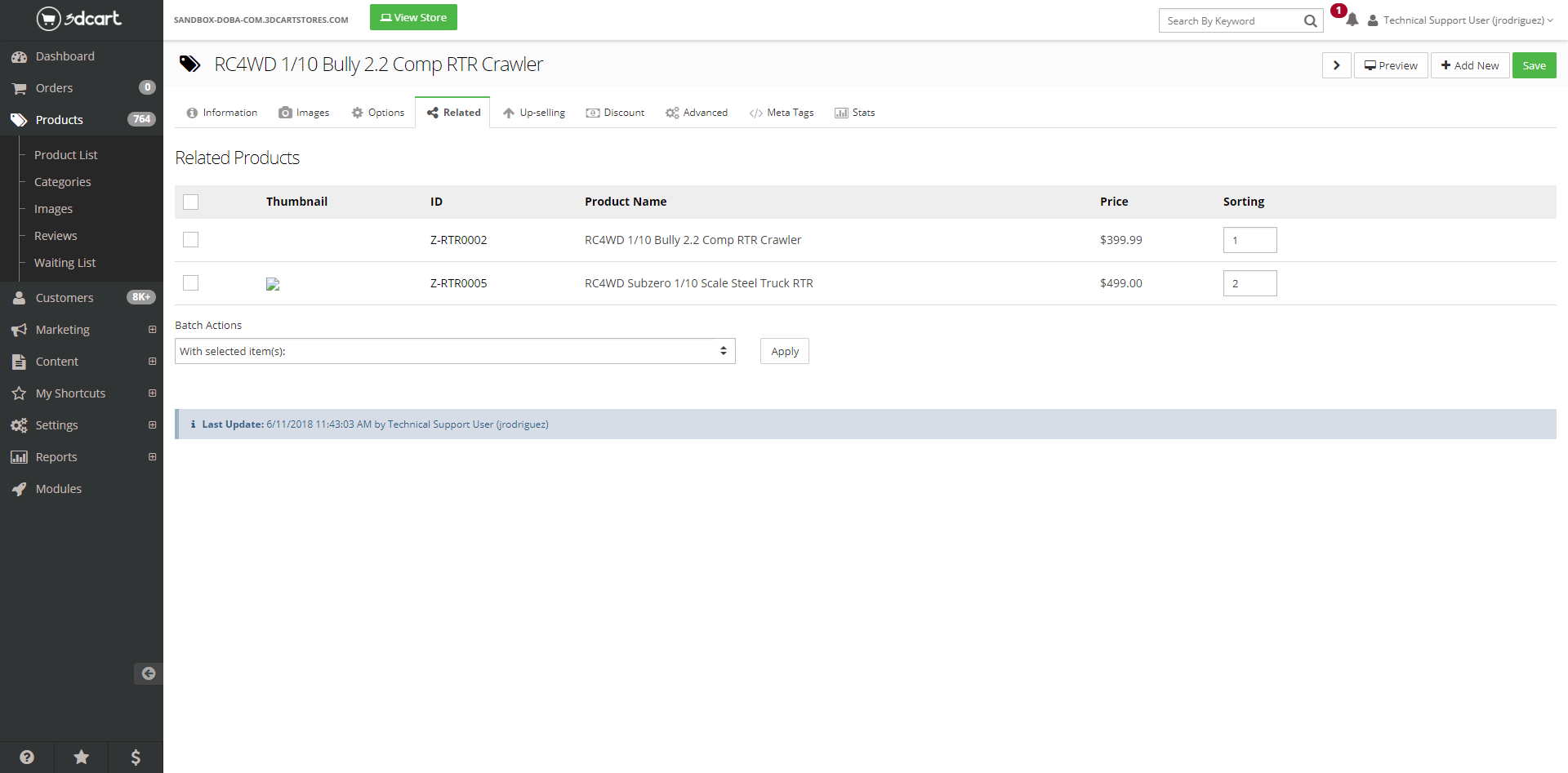1568x773 pixels.
Task: Click the green Save button
Action: tap(1534, 65)
